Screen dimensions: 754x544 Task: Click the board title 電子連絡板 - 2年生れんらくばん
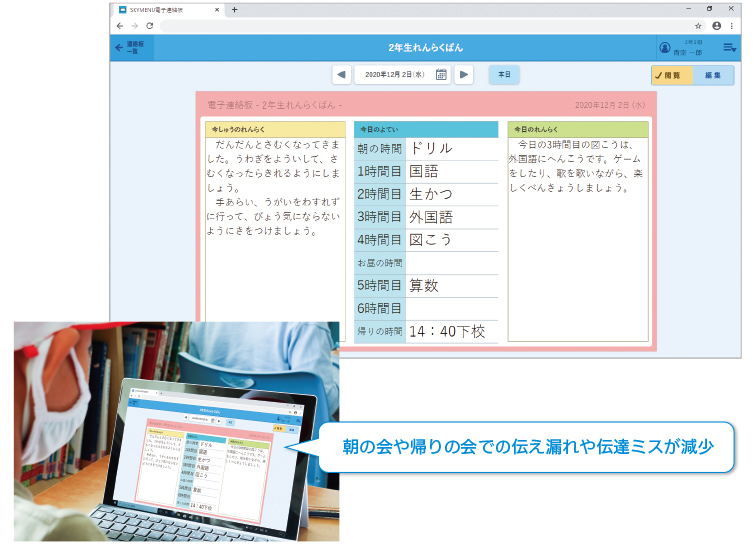point(275,105)
